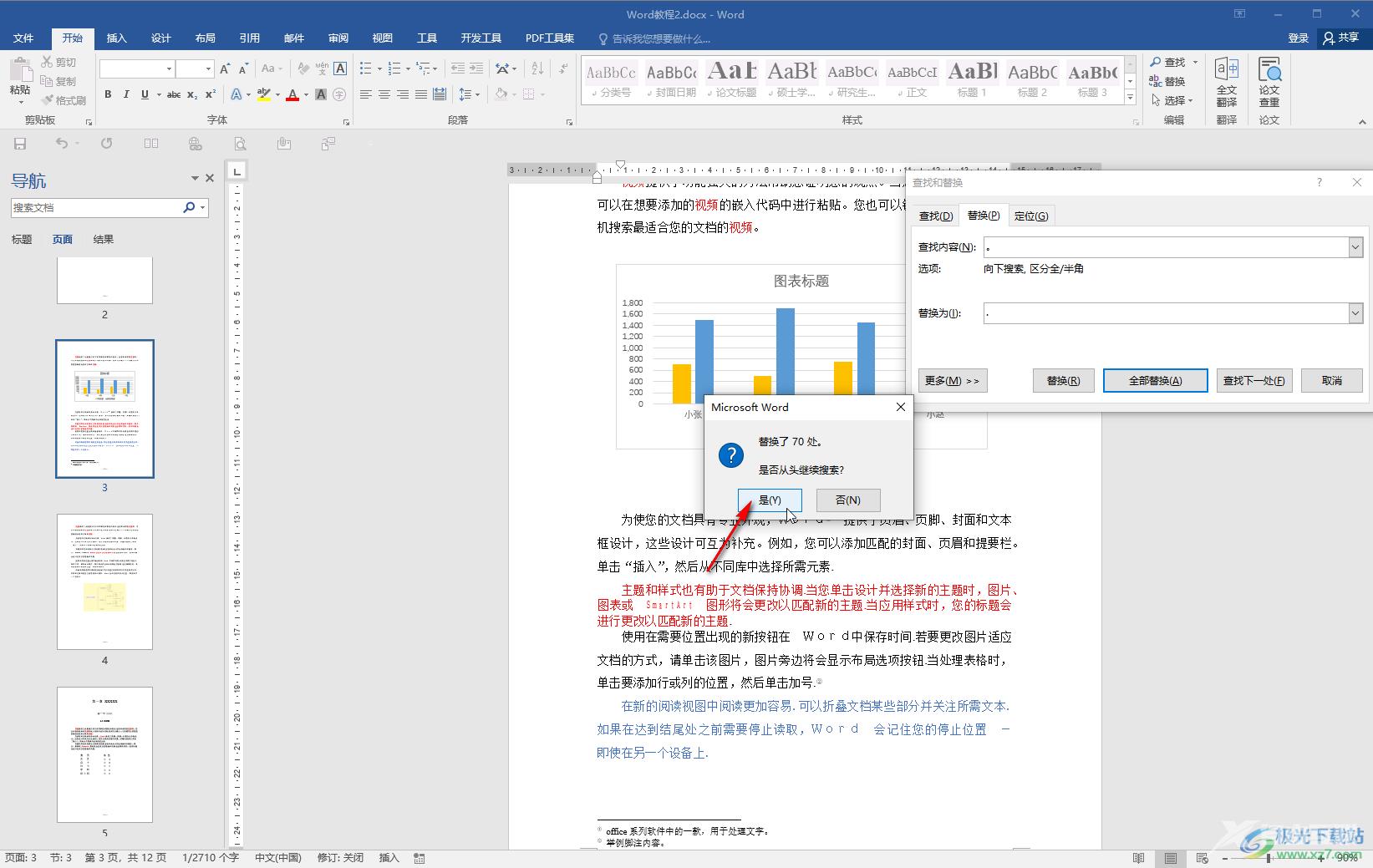The image size is (1373, 868).
Task: Open the font size dropdown
Action: 208,69
